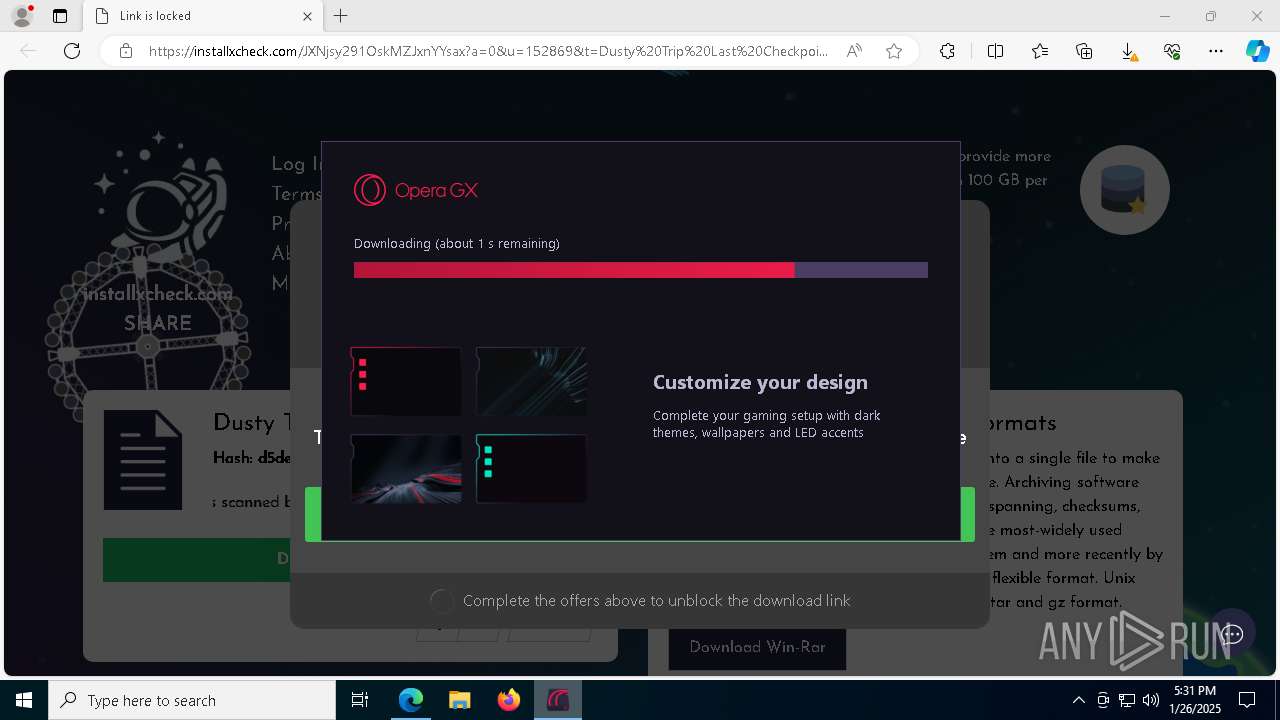The image size is (1280, 720).
Task: Open a new browser tab
Action: pos(341,16)
